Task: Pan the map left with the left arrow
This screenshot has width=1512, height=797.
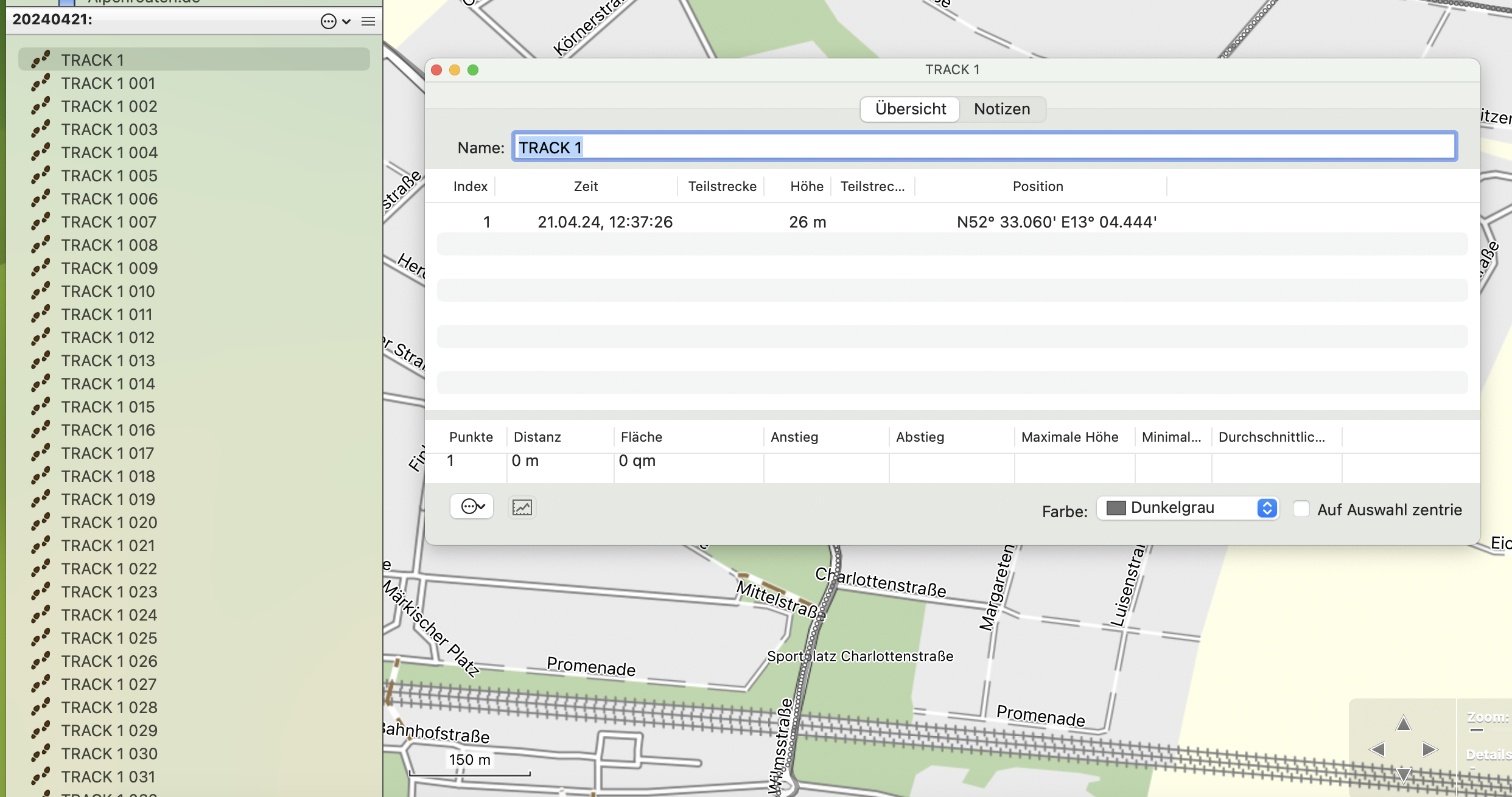Action: point(1377,750)
